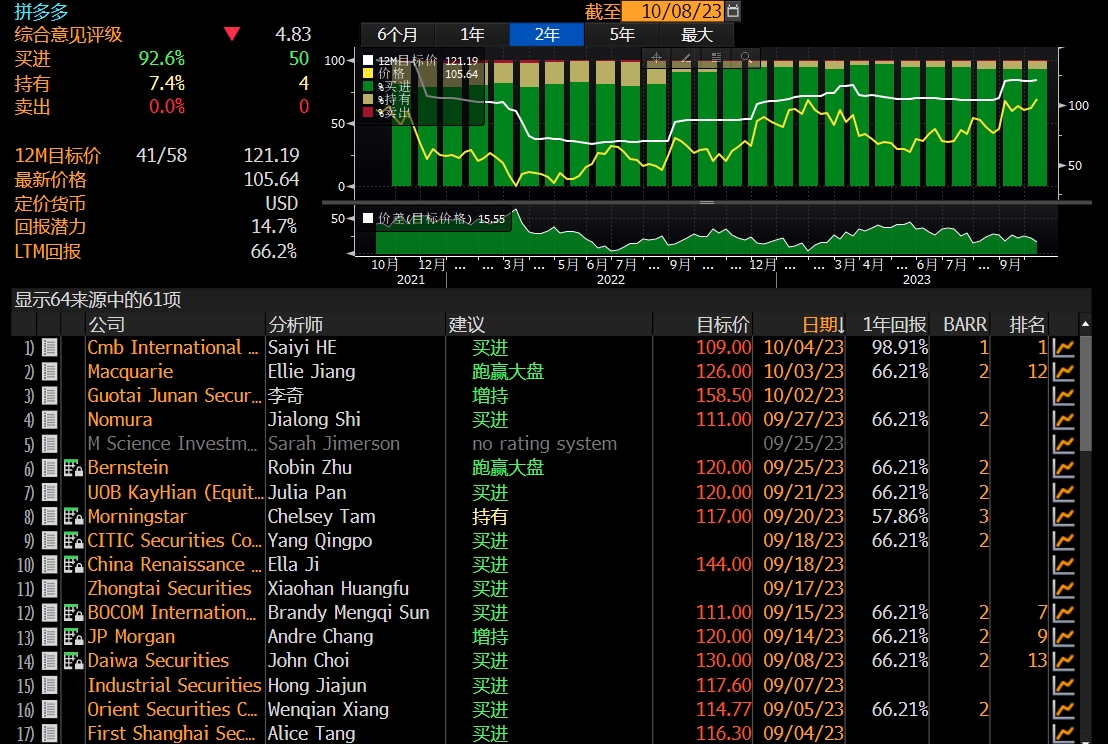Switch the chart to the 最大 range

697,35
